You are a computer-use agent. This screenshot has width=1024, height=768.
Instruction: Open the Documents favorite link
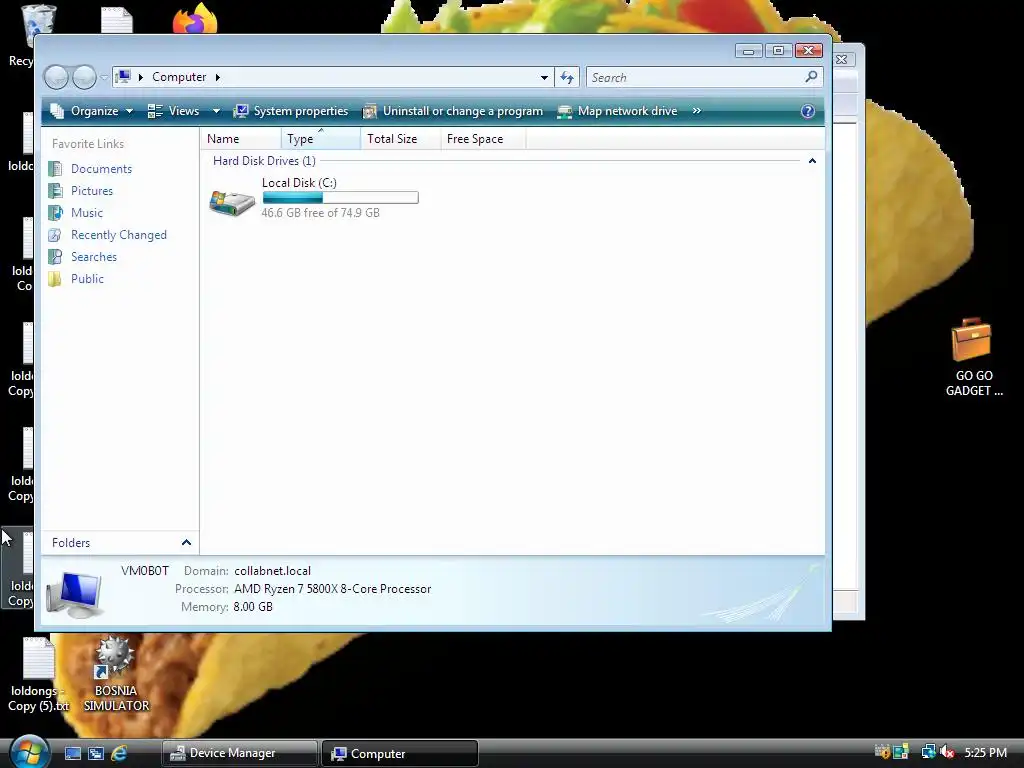coord(101,168)
